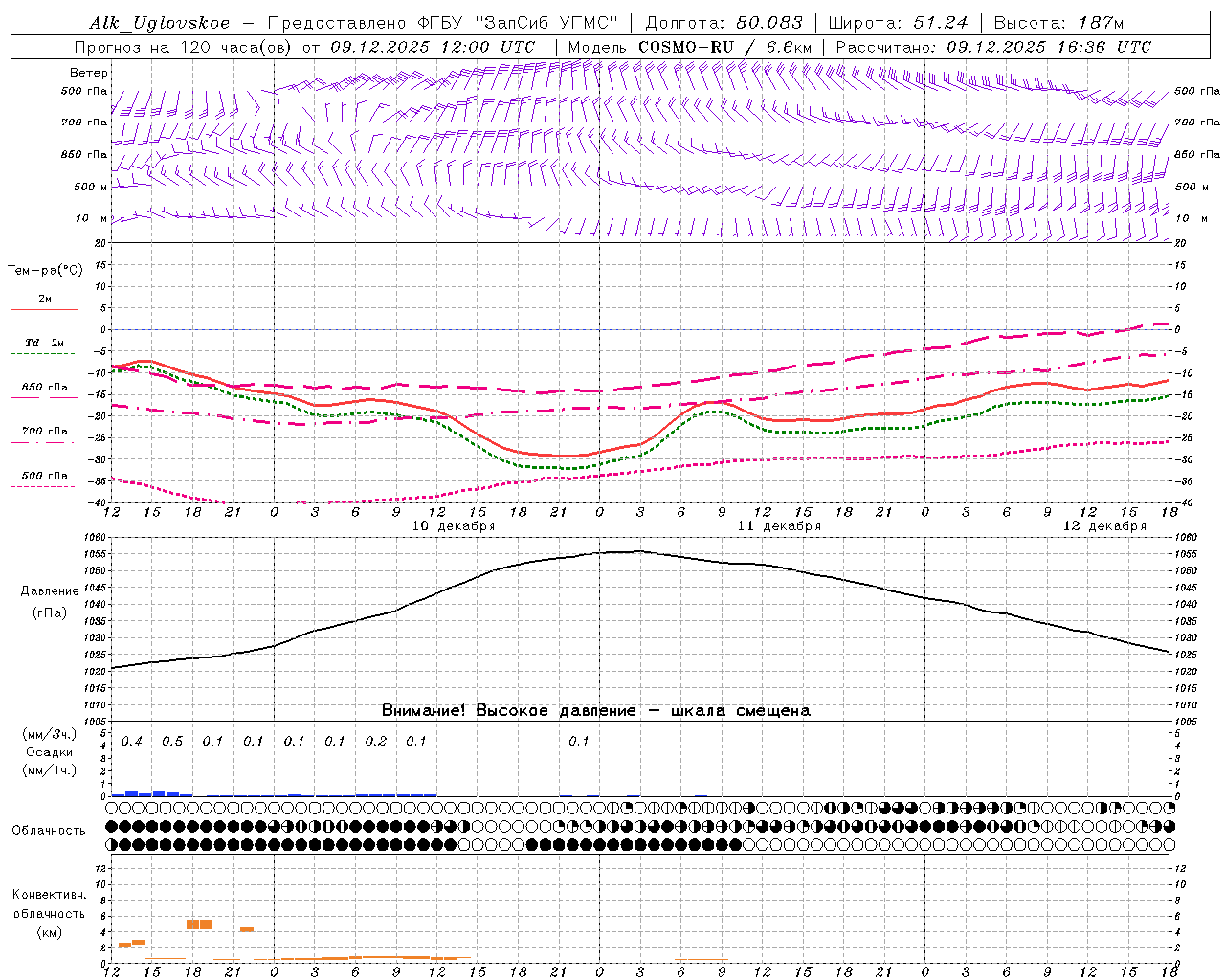The image size is (1225, 980).
Task: Click the 0.2 precipitation amount value
Action: tap(376, 742)
